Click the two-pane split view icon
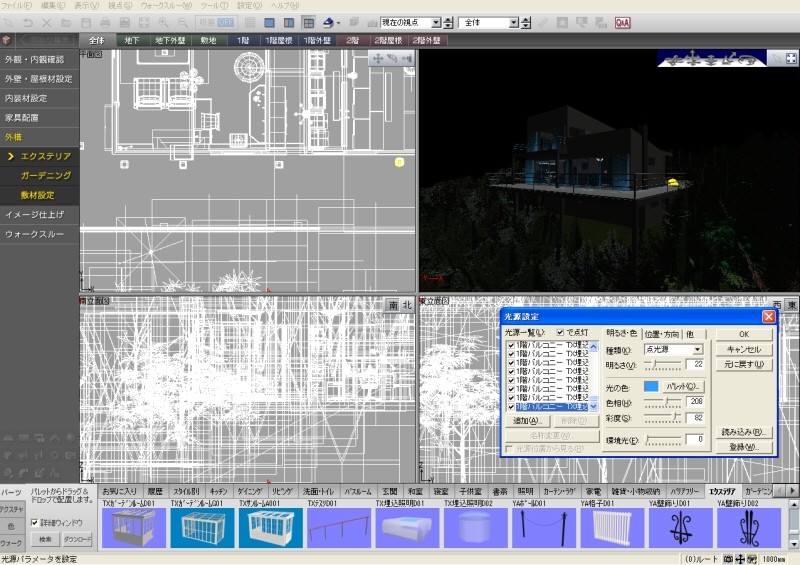 (288, 22)
